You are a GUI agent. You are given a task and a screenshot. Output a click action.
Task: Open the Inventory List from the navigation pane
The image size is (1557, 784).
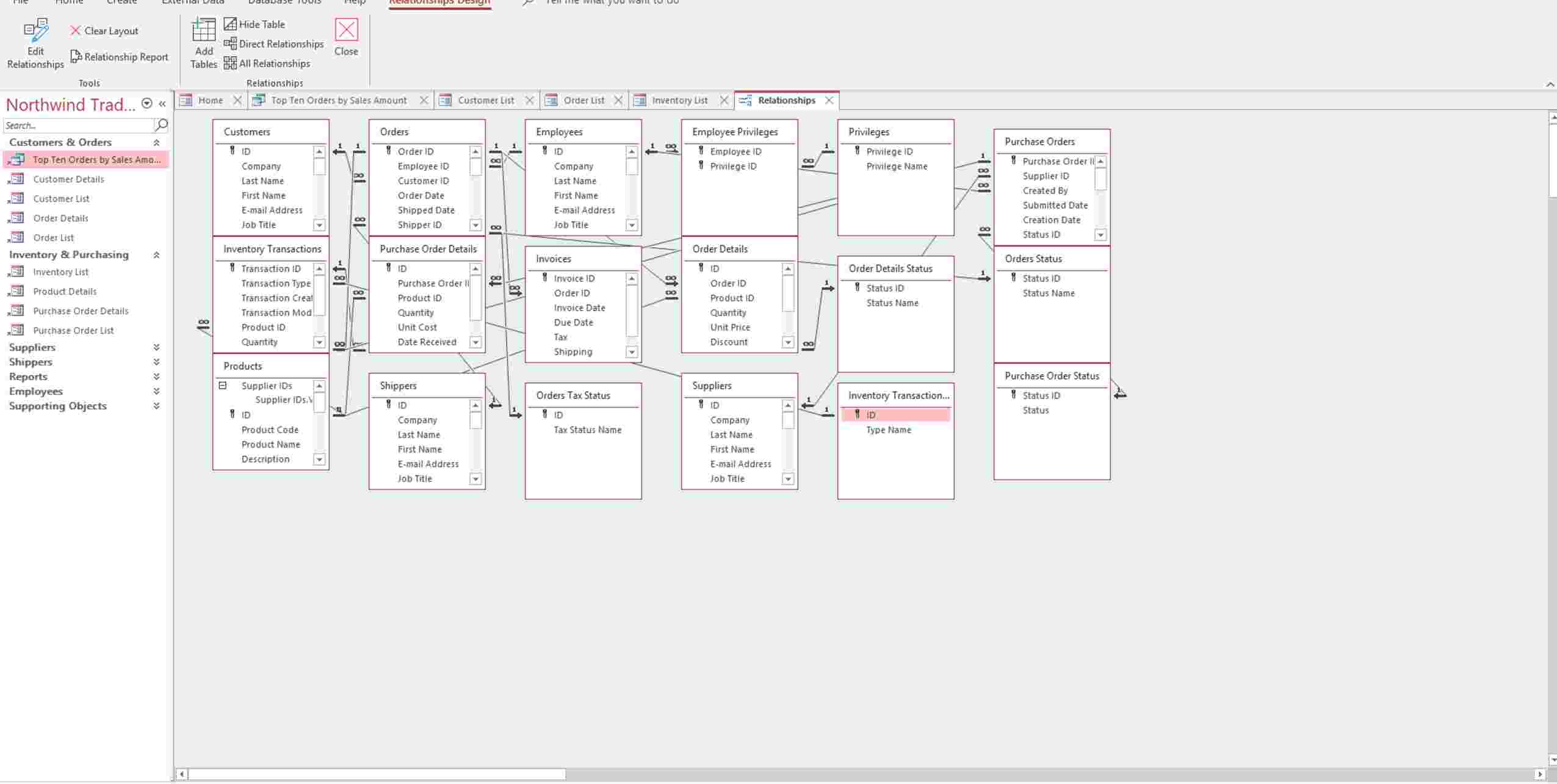61,272
